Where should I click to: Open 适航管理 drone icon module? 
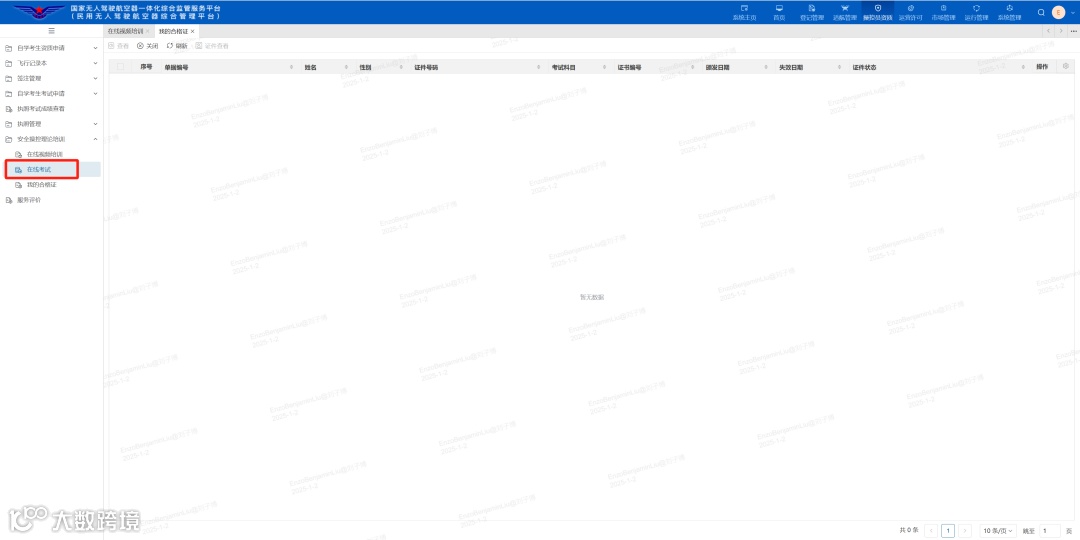click(845, 12)
